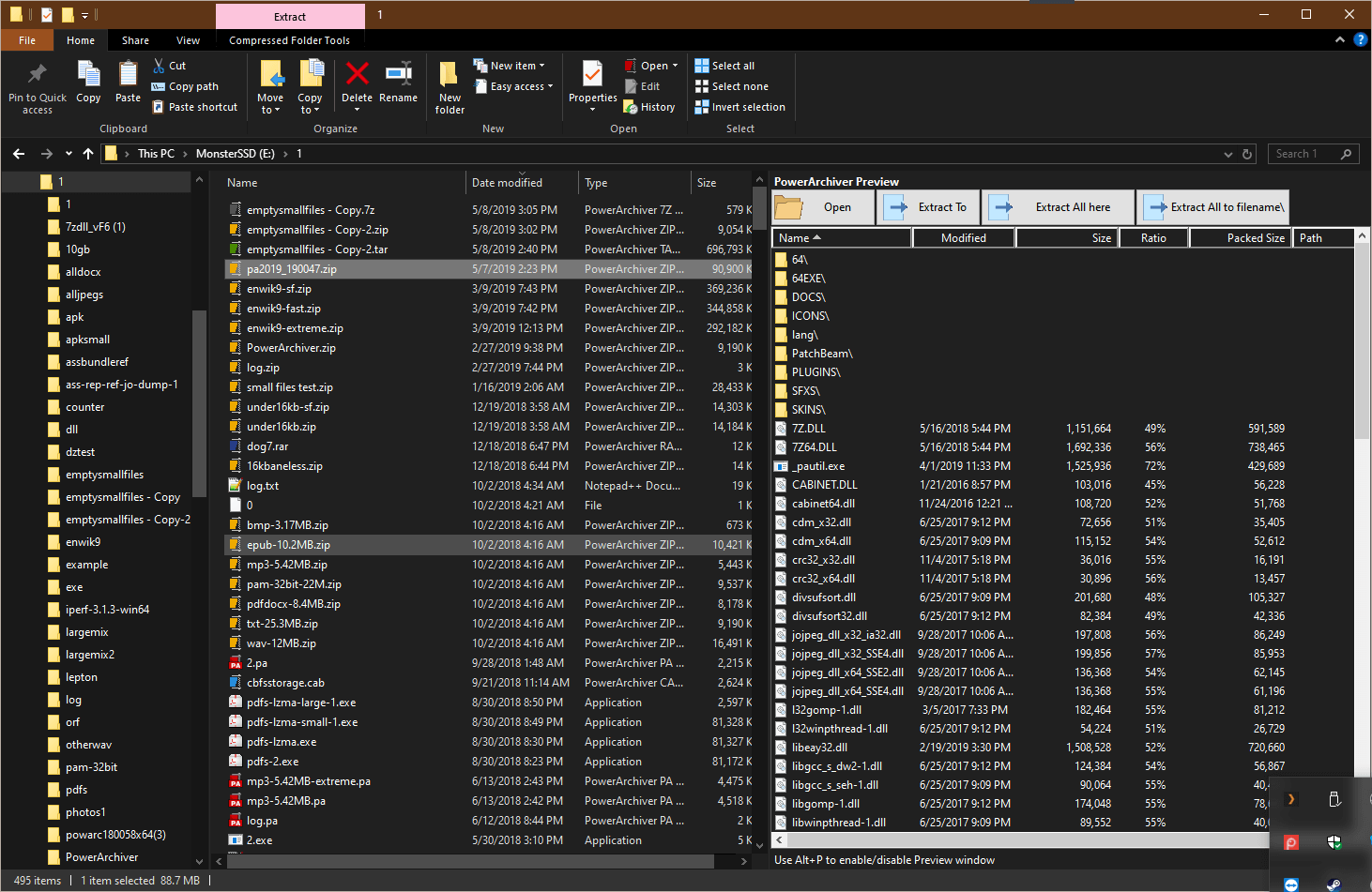Image resolution: width=1372 pixels, height=892 pixels.
Task: Click the TeamViewer tray icon
Action: click(x=1291, y=884)
